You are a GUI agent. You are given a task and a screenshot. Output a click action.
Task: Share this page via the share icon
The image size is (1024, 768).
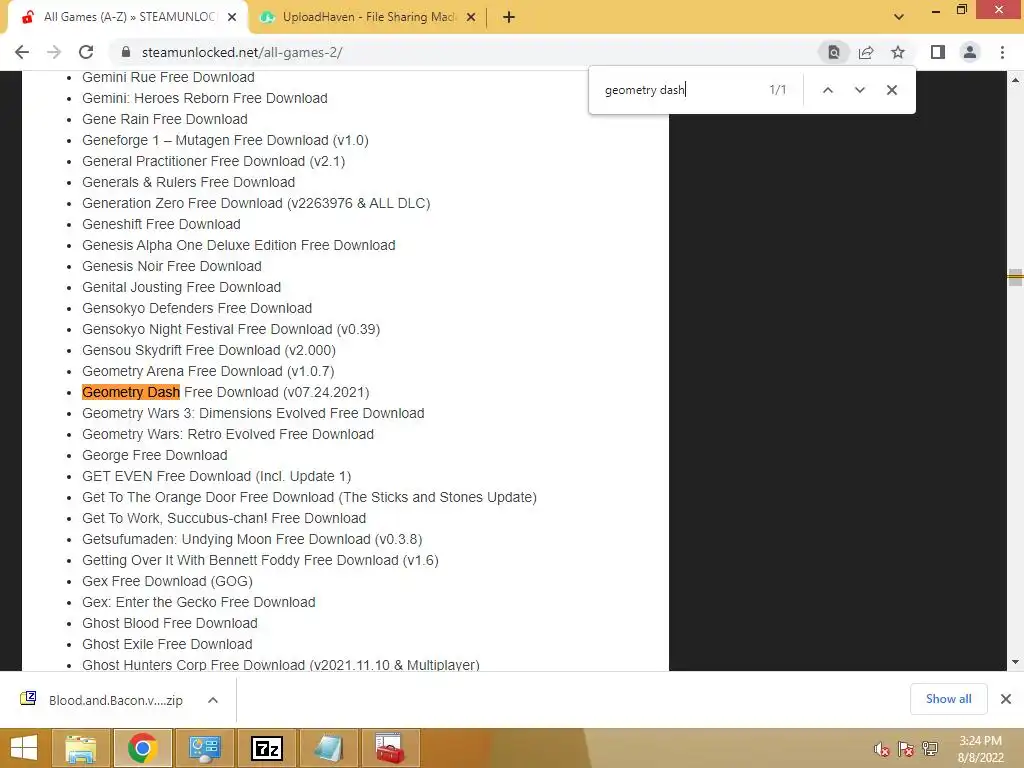click(x=866, y=52)
